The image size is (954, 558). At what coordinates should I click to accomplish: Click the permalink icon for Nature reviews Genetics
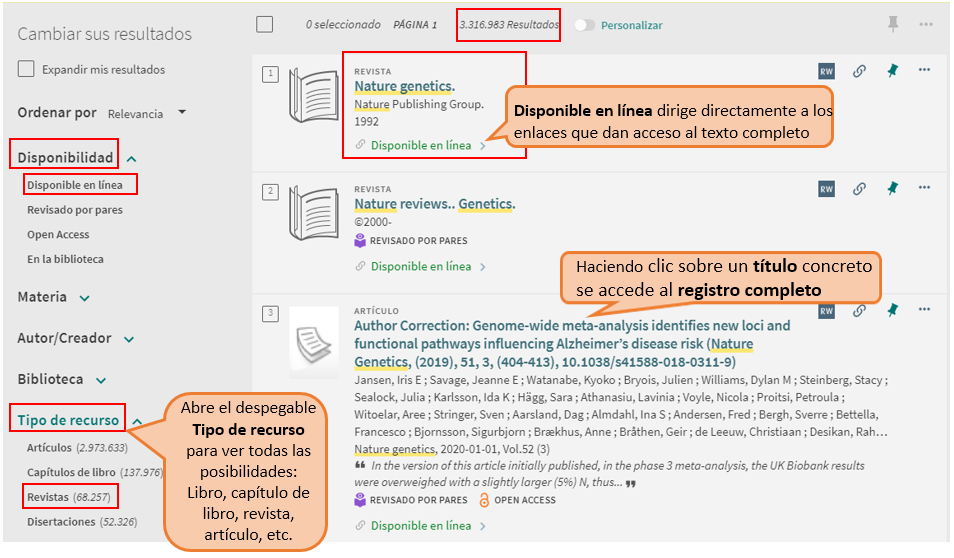(x=858, y=188)
